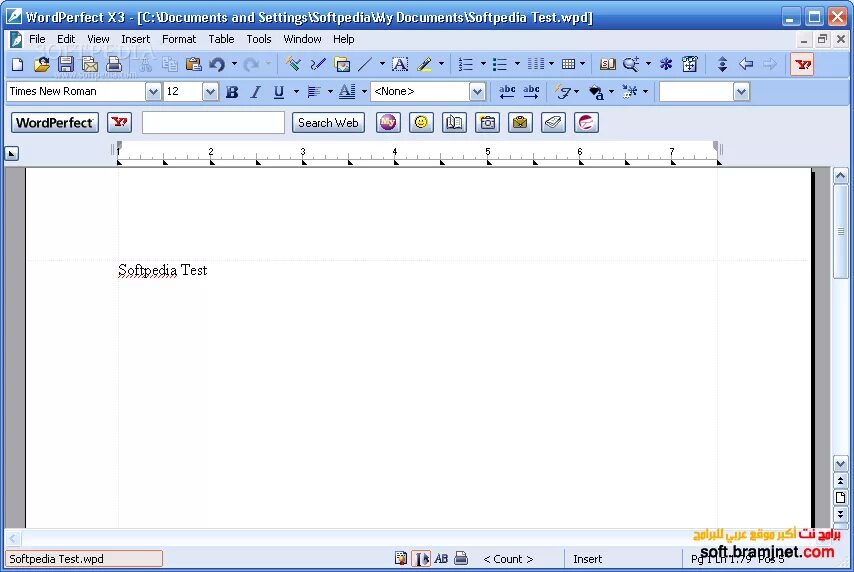
Task: Expand font color options arrow
Action: [364, 92]
